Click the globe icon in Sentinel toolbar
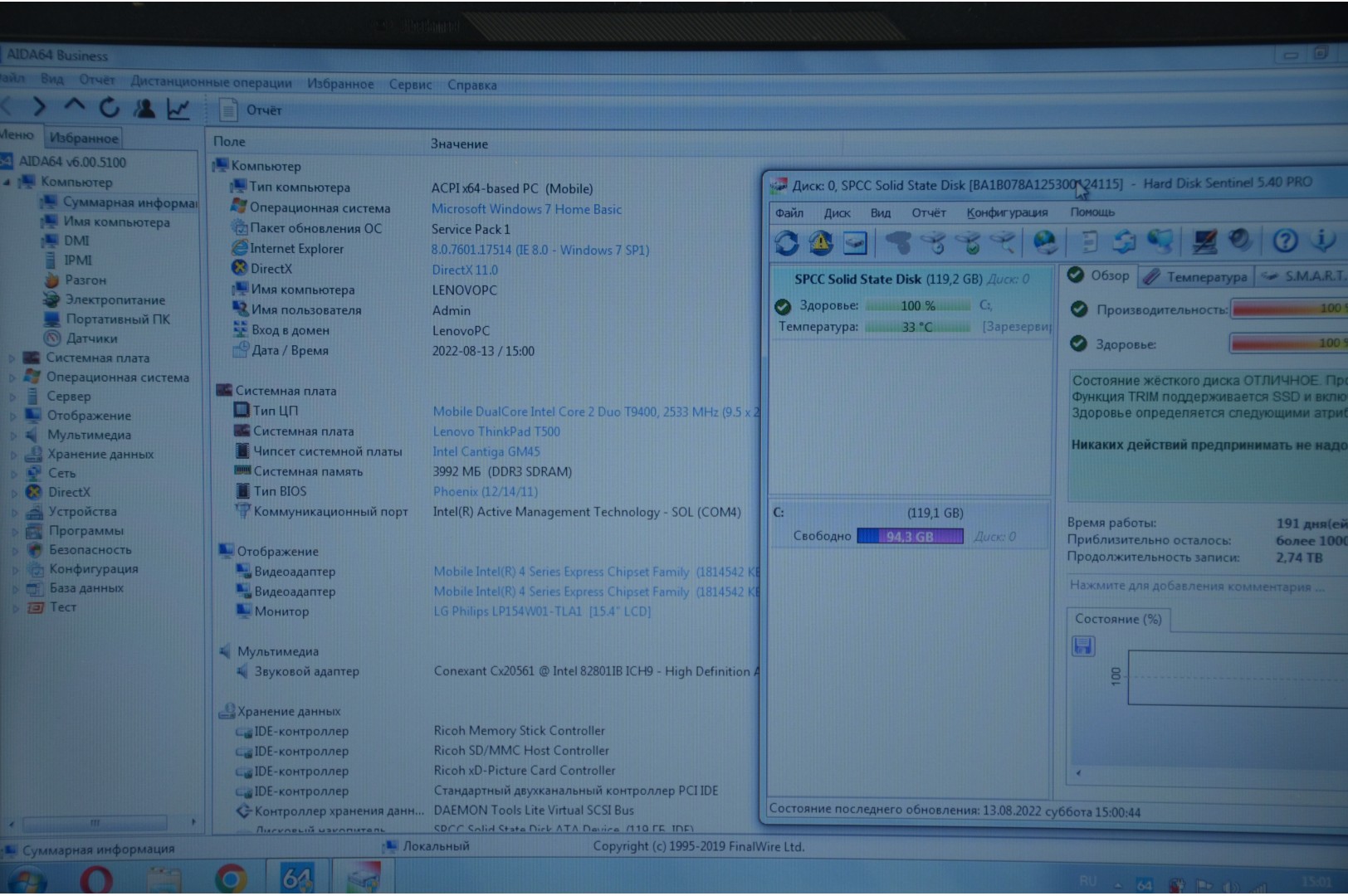The width and height of the screenshot is (1348, 896). (1045, 242)
